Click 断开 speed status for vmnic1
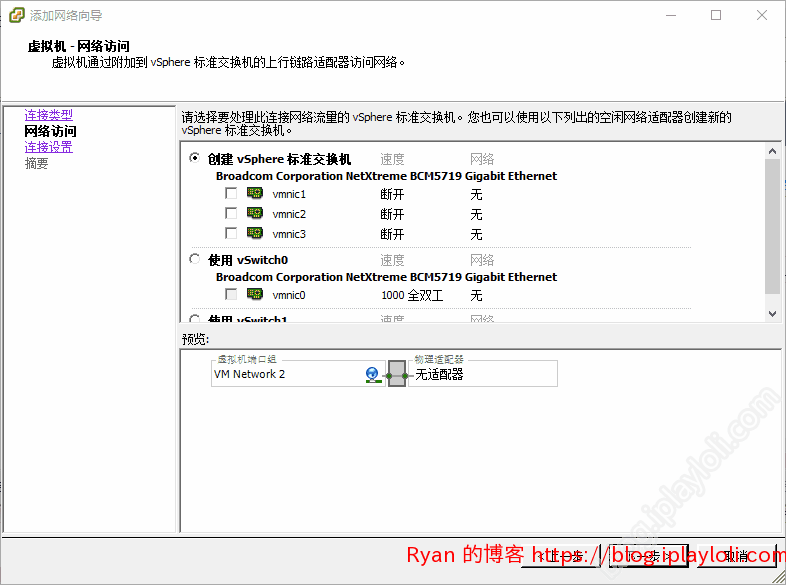Image resolution: width=786 pixels, height=585 pixels. point(392,194)
